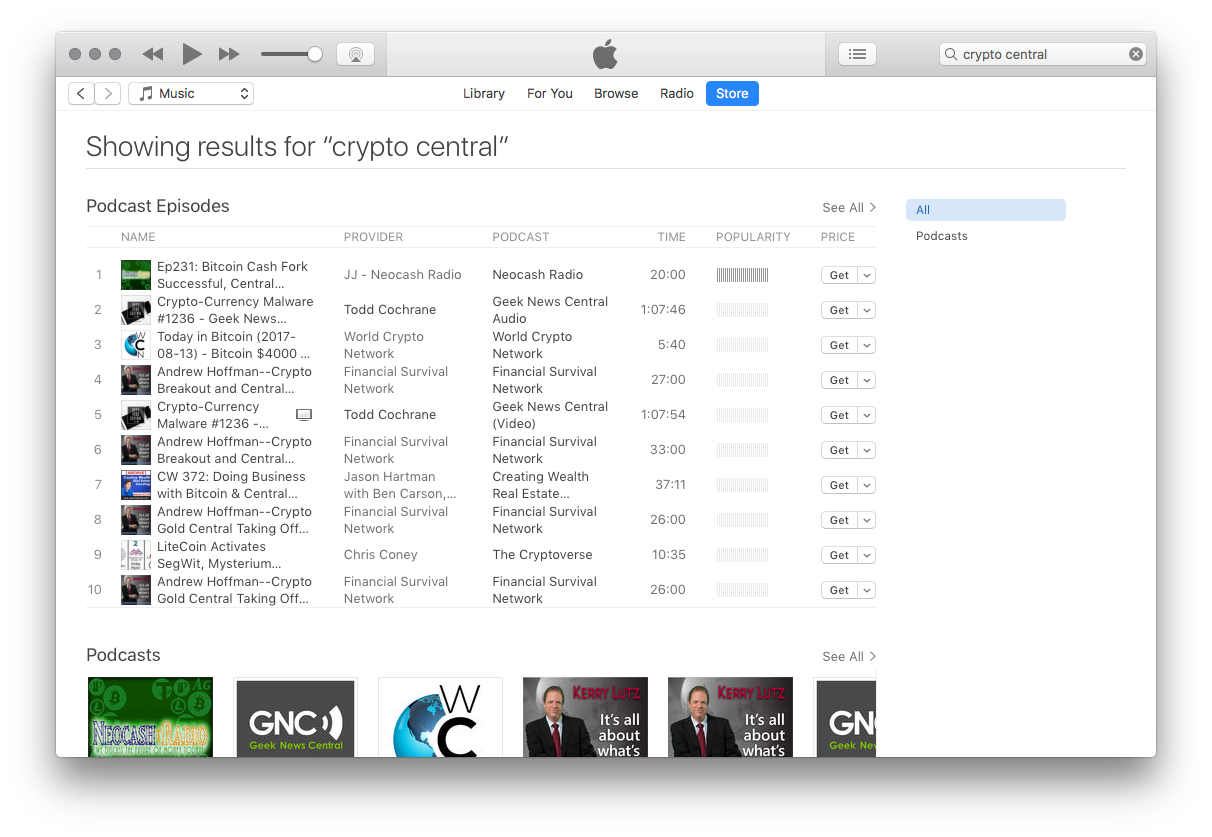Click the Ep231 episode artwork icon

click(136, 275)
